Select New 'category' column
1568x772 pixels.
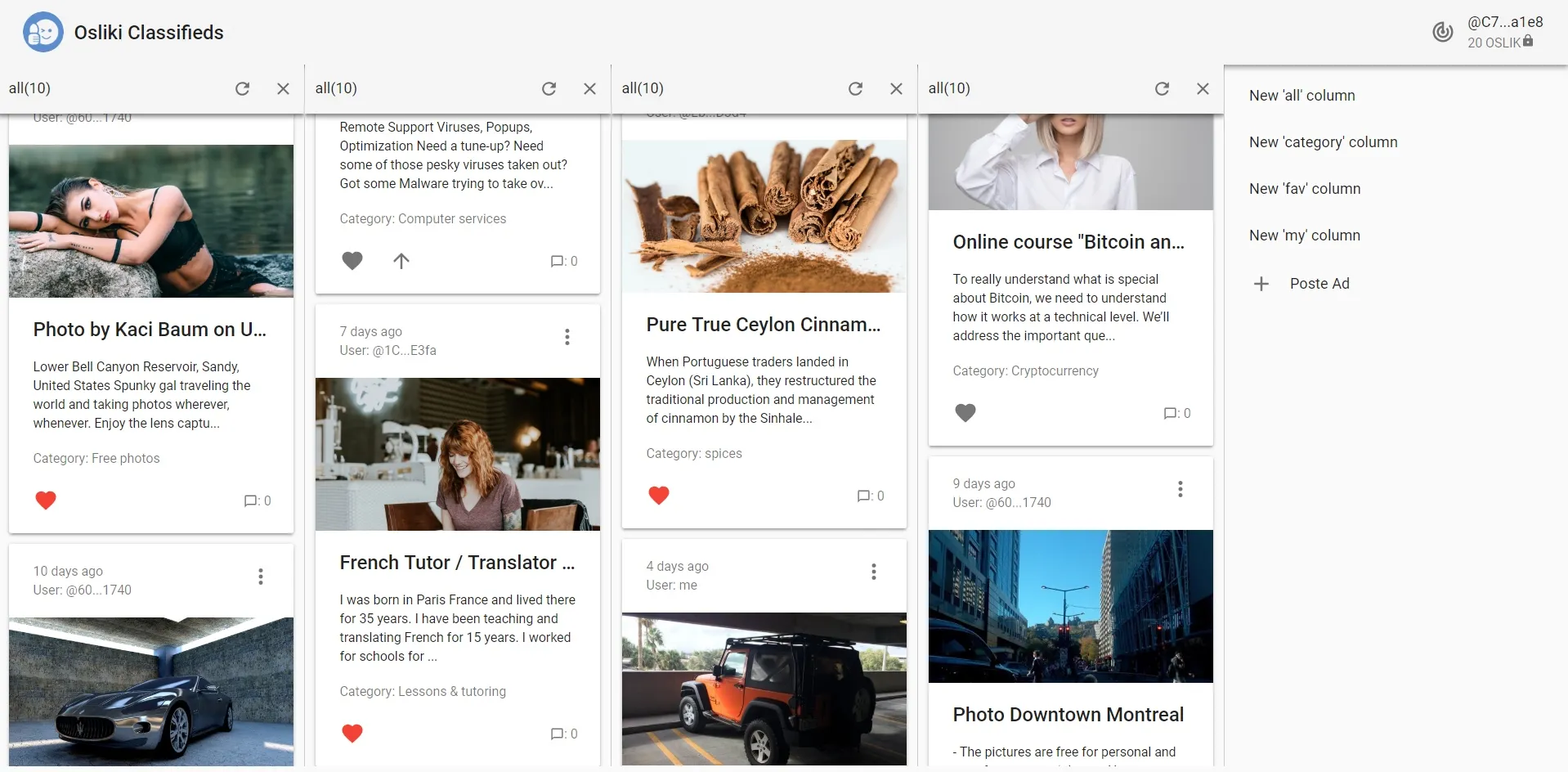[x=1323, y=142]
